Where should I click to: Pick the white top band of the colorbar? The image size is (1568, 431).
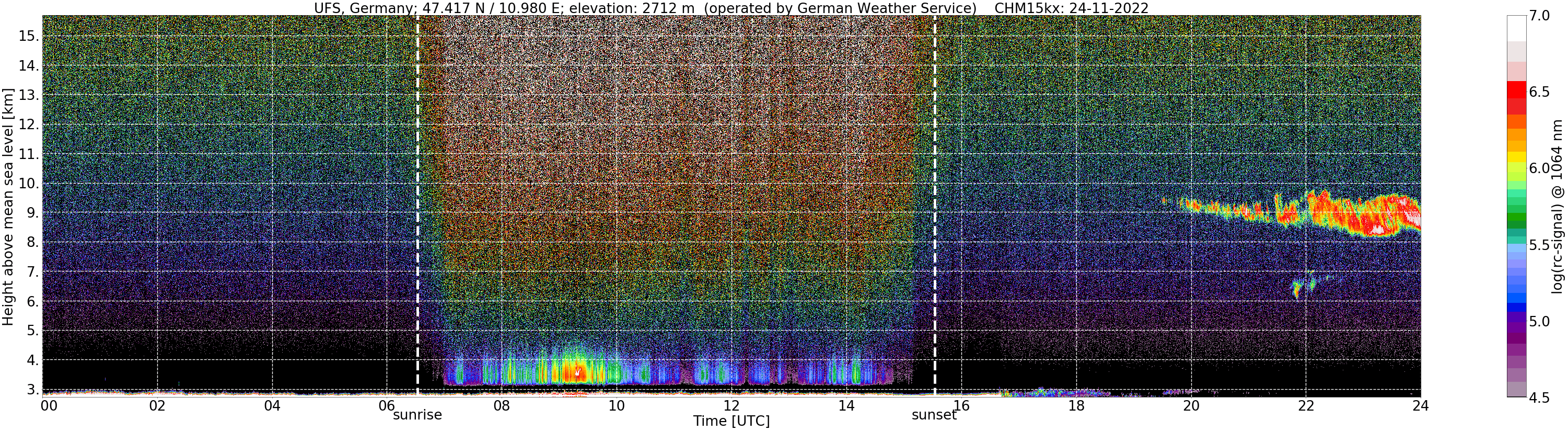click(1516, 28)
